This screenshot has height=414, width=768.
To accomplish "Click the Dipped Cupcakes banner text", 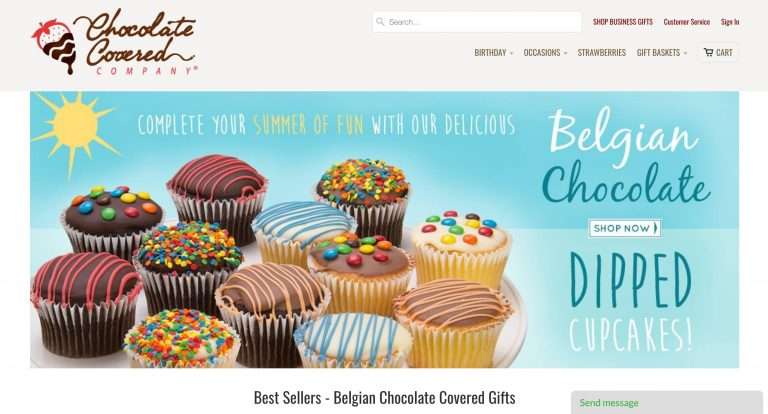I will (630, 301).
